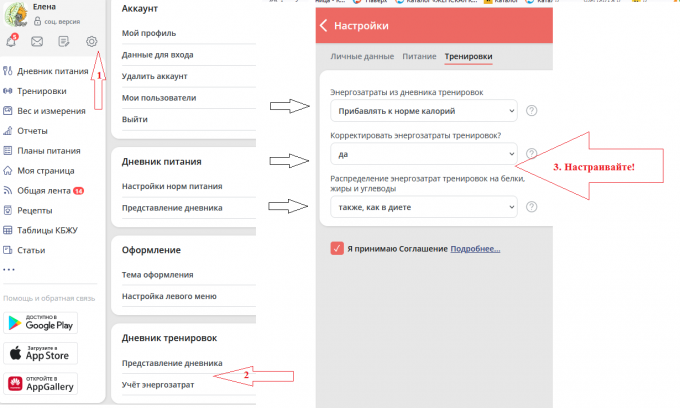The height and width of the screenshot is (408, 680).
Task: Click help icon beside Прибавлять к норме калорий
Action: [x=531, y=110]
